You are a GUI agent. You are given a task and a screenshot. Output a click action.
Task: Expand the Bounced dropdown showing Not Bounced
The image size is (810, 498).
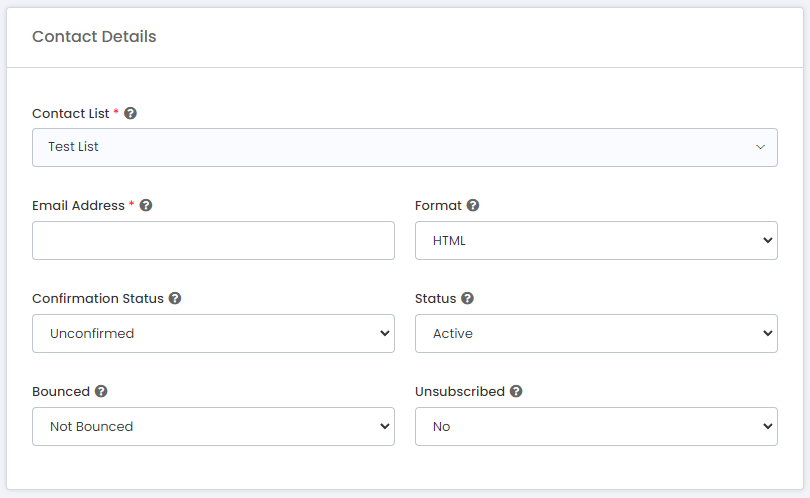tap(213, 426)
